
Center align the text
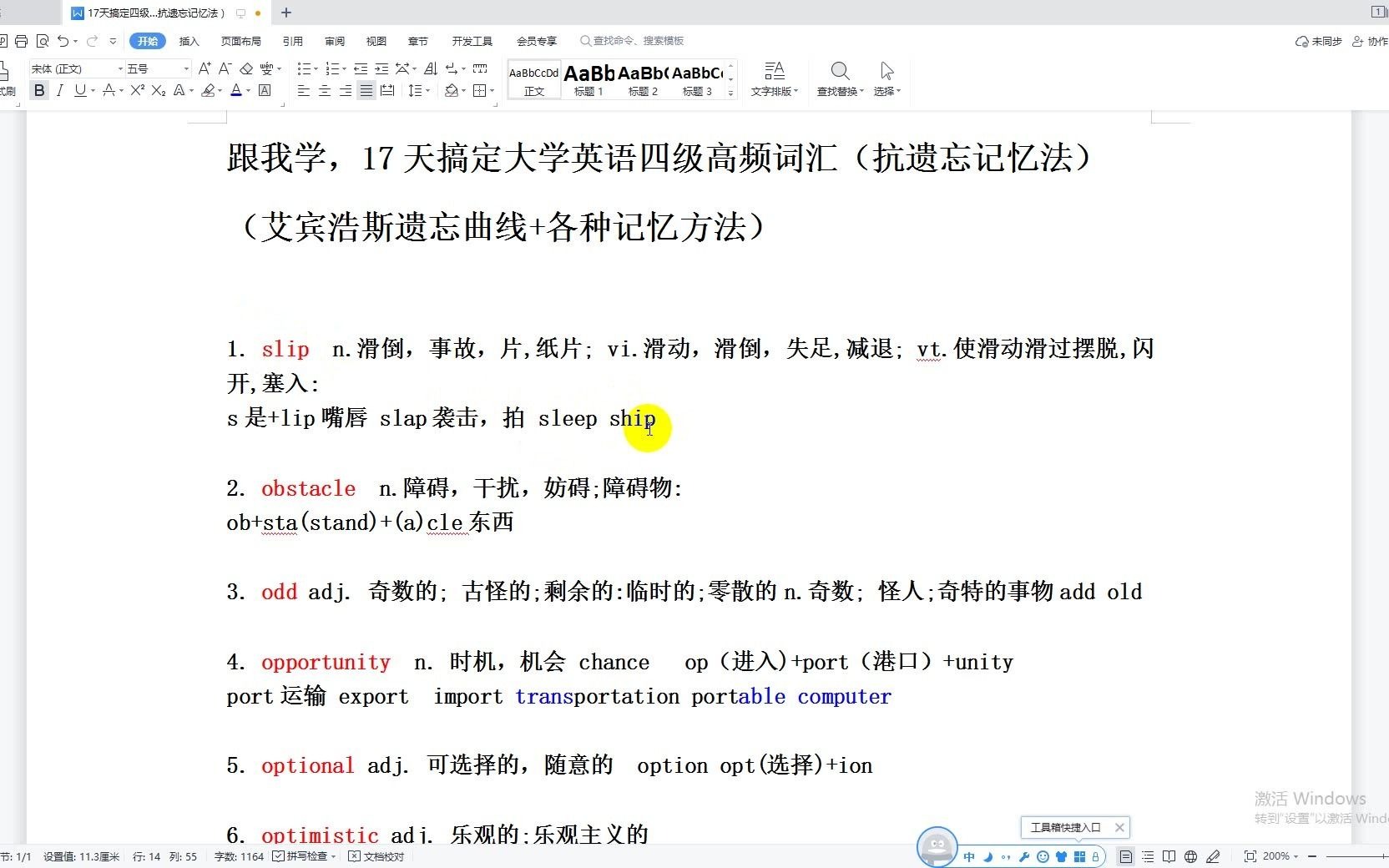[x=325, y=90]
